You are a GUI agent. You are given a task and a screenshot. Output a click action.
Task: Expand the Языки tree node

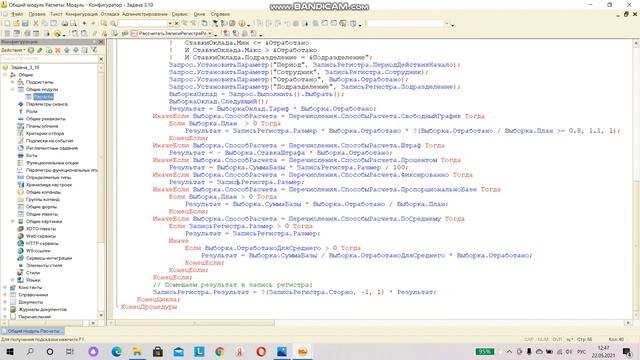point(13,280)
